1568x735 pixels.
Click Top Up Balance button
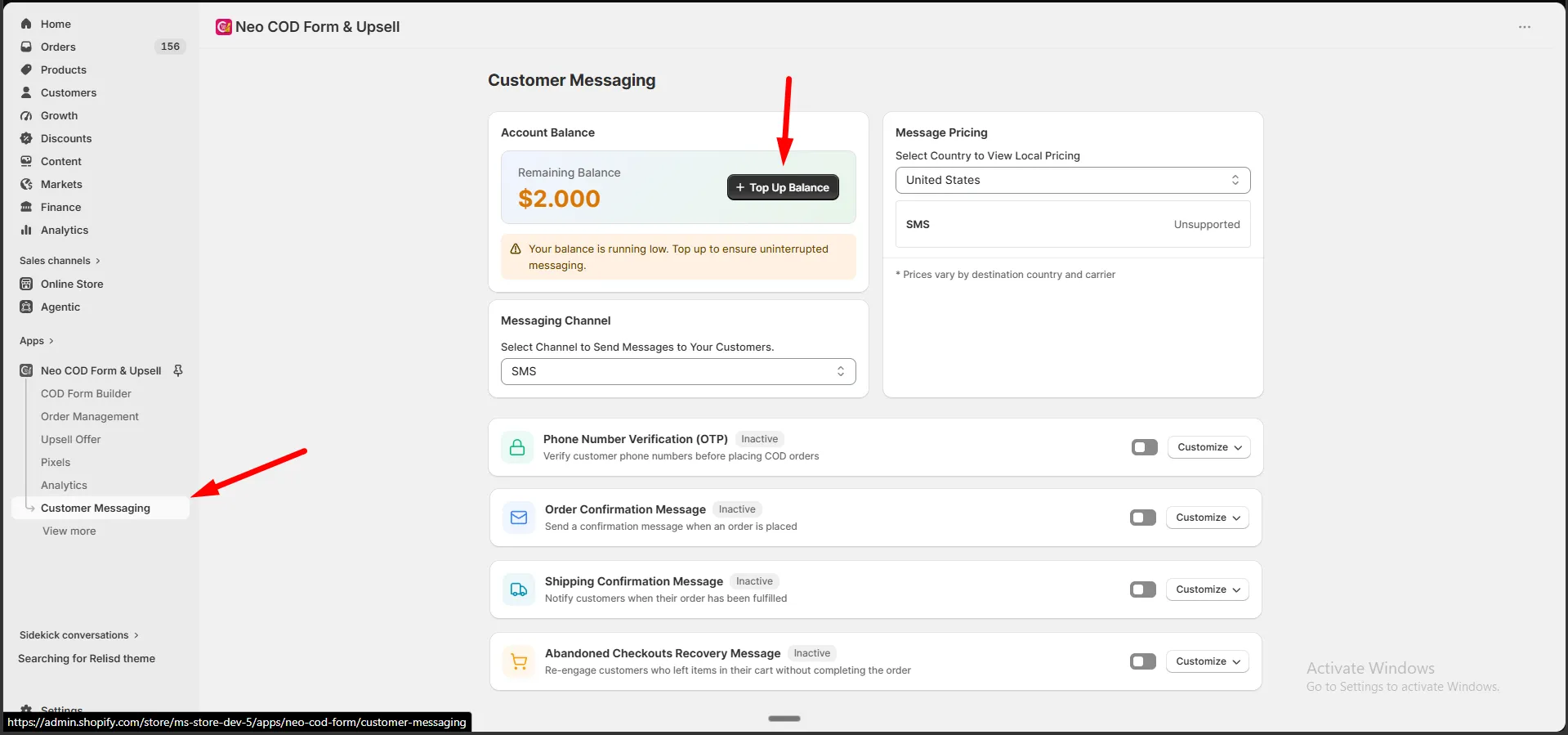click(783, 187)
